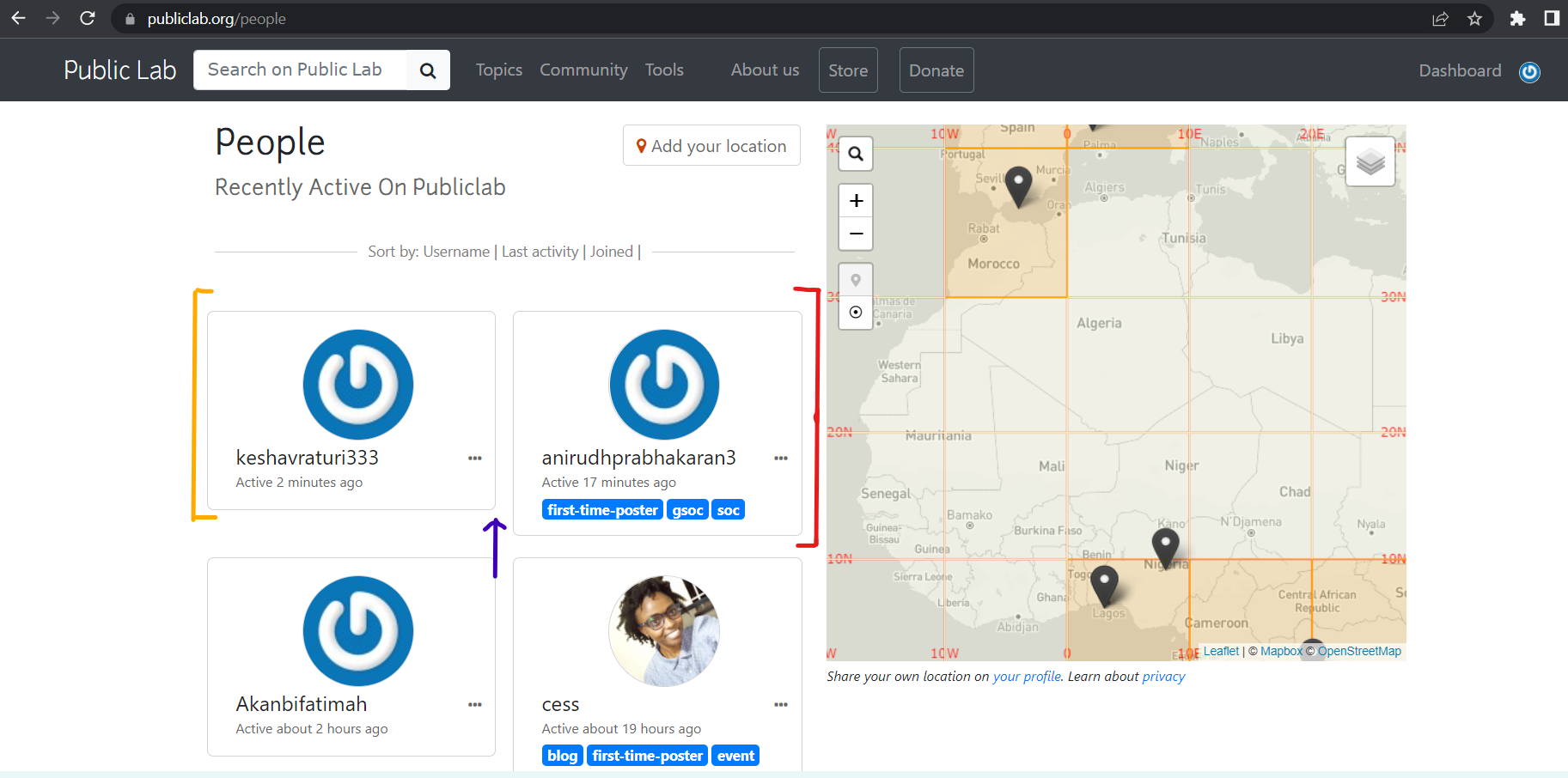
Task: Sort people by Username
Action: click(456, 252)
